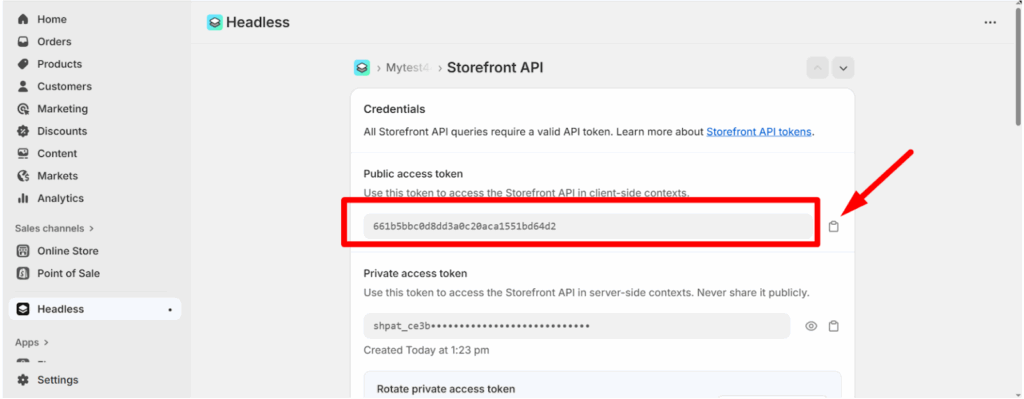Copy the public access token
This screenshot has height=399, width=1024.
833,227
